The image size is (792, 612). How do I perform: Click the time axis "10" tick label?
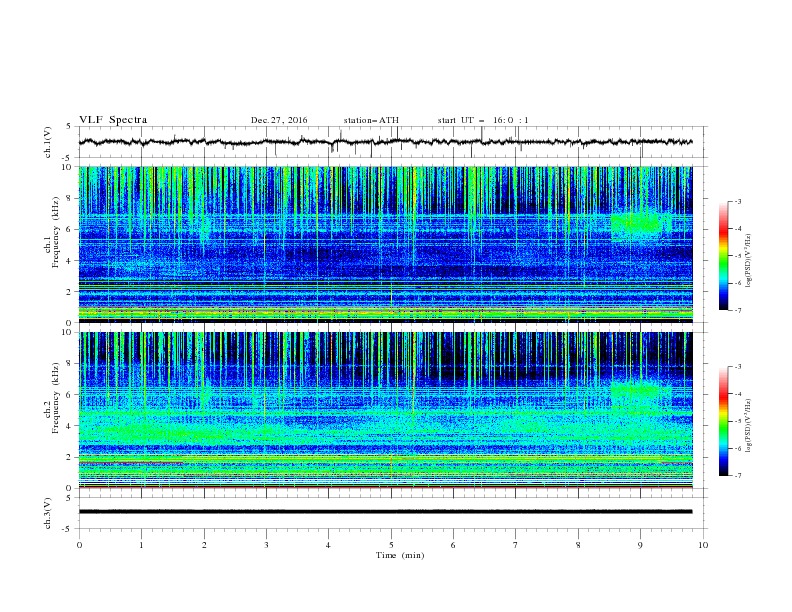703,545
